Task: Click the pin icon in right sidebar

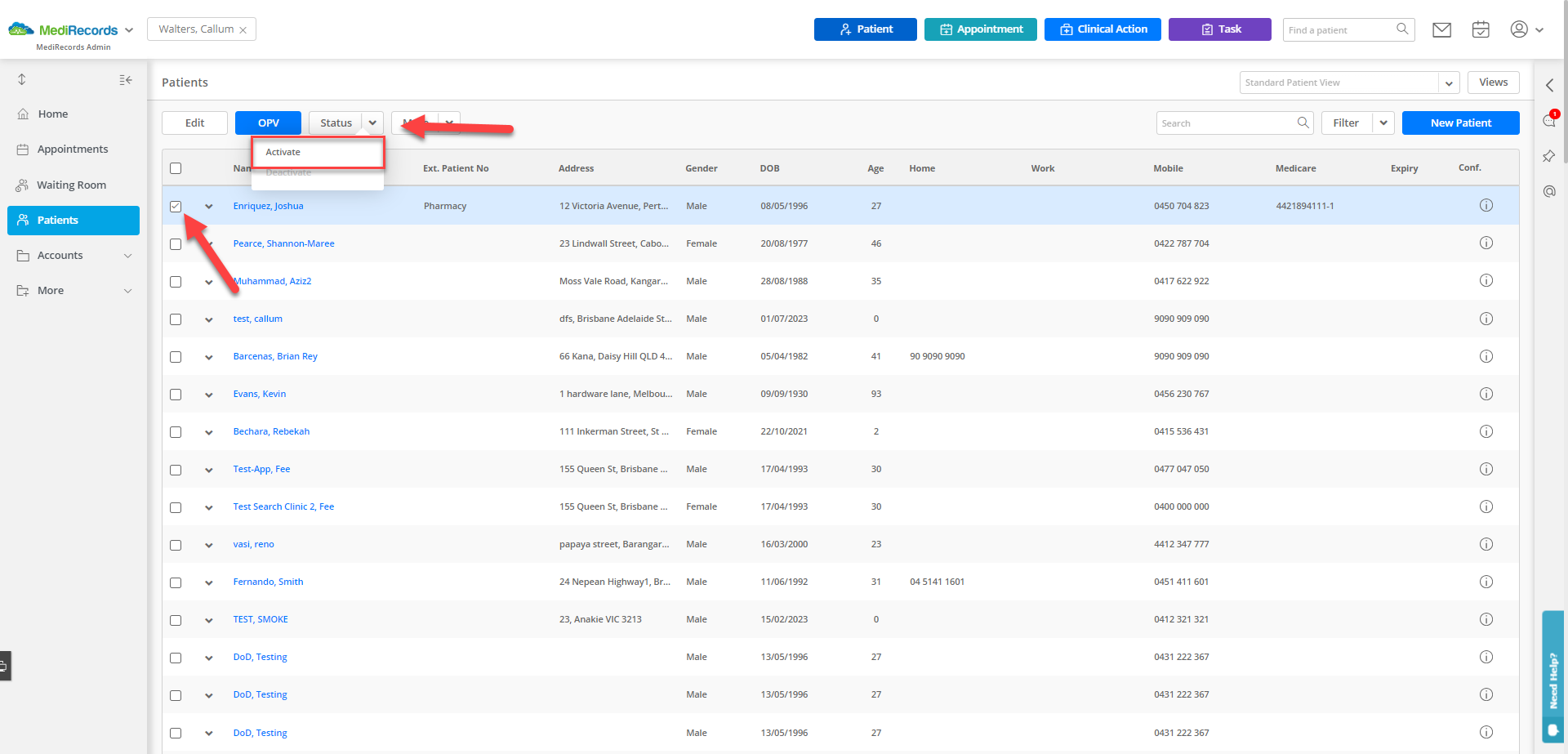Action: pos(1549,156)
